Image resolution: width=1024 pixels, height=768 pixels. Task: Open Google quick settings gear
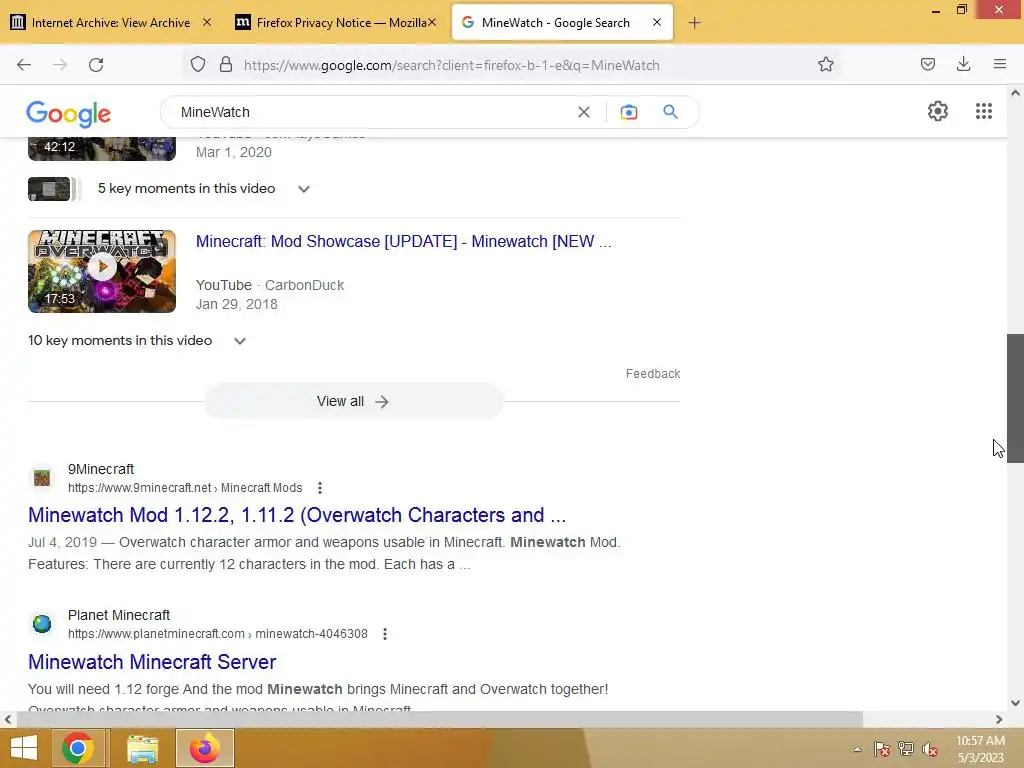tap(938, 111)
